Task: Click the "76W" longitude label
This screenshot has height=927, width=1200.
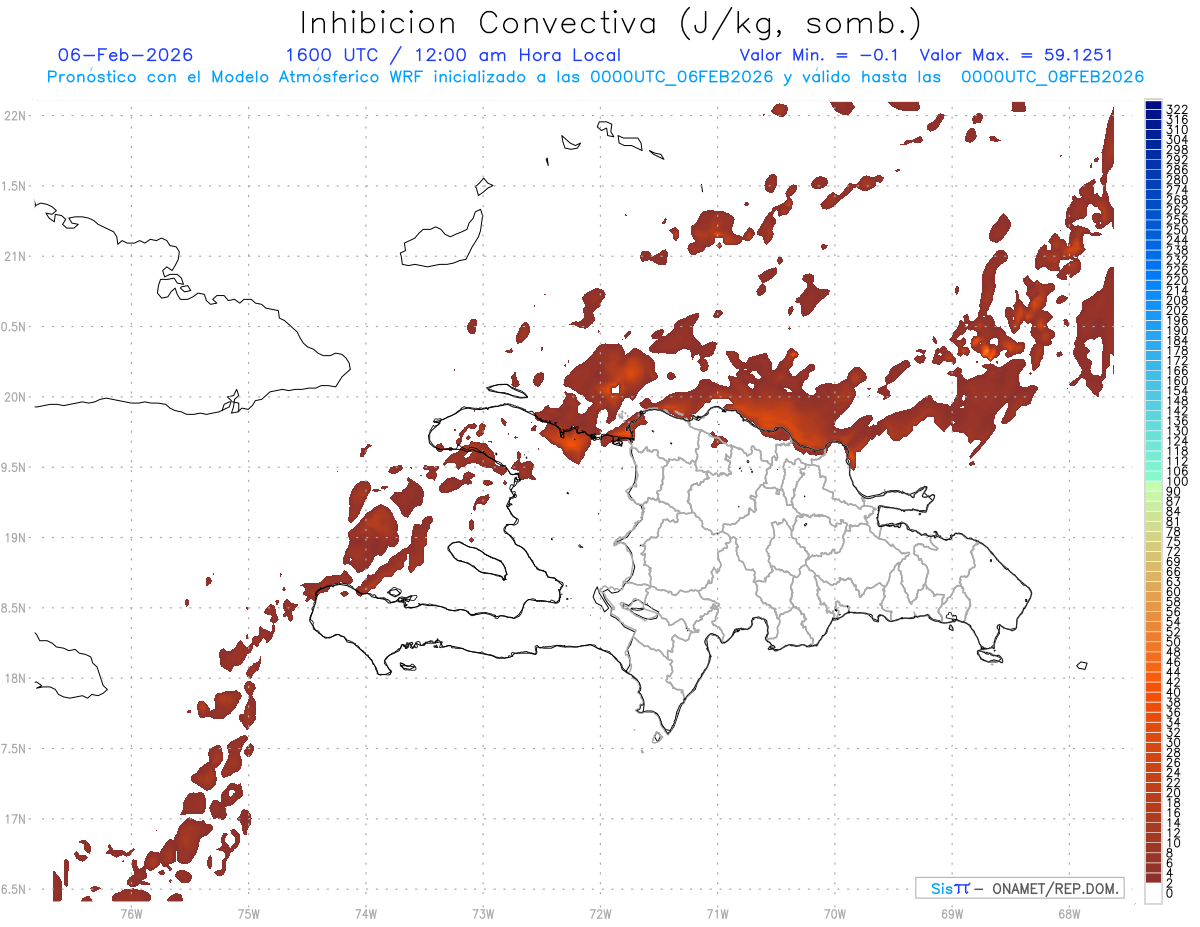Action: pos(131,913)
